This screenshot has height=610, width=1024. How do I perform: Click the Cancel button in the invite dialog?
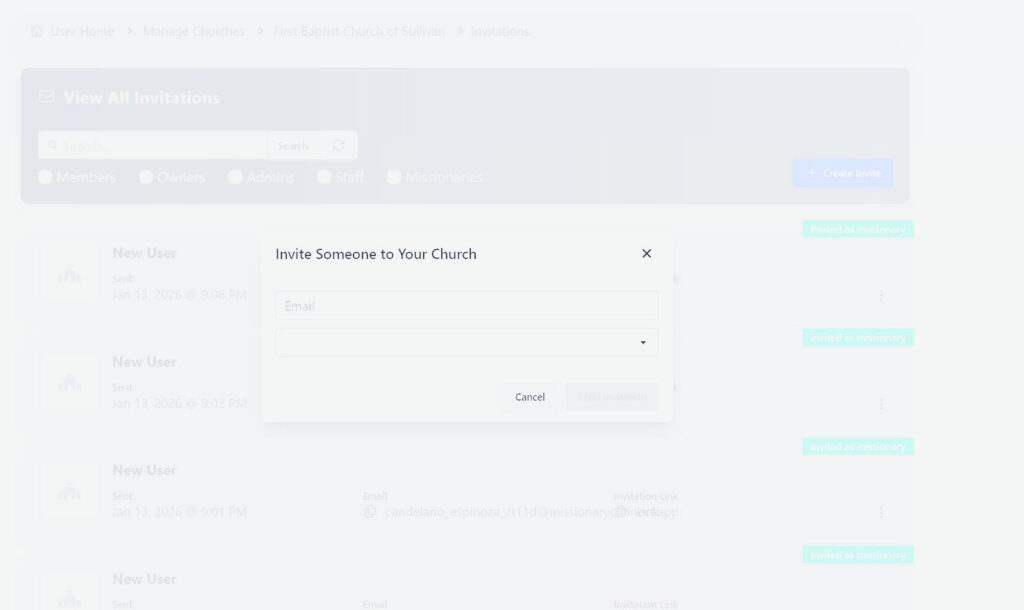(x=529, y=397)
